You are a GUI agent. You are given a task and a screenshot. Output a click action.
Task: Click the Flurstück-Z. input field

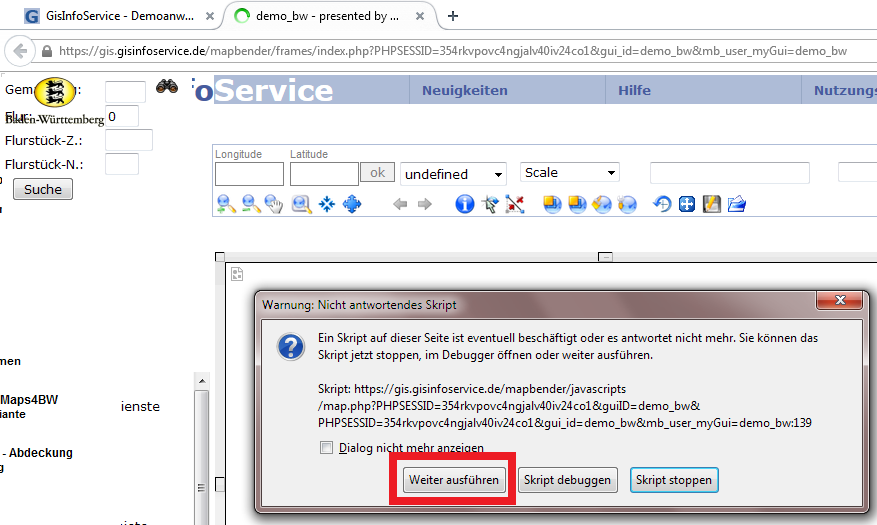[x=129, y=140]
